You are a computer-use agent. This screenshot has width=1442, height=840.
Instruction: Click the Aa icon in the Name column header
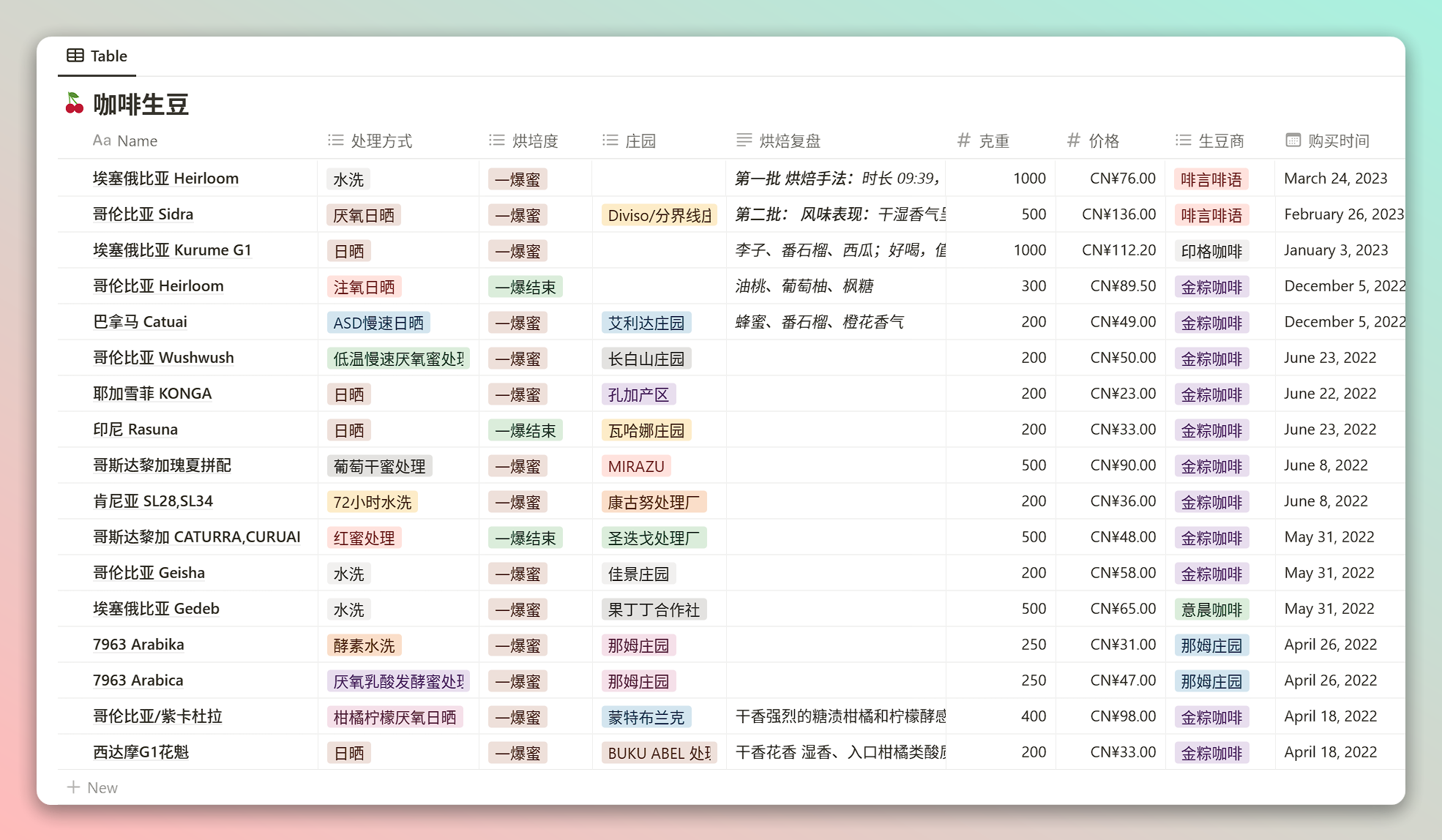tap(102, 140)
